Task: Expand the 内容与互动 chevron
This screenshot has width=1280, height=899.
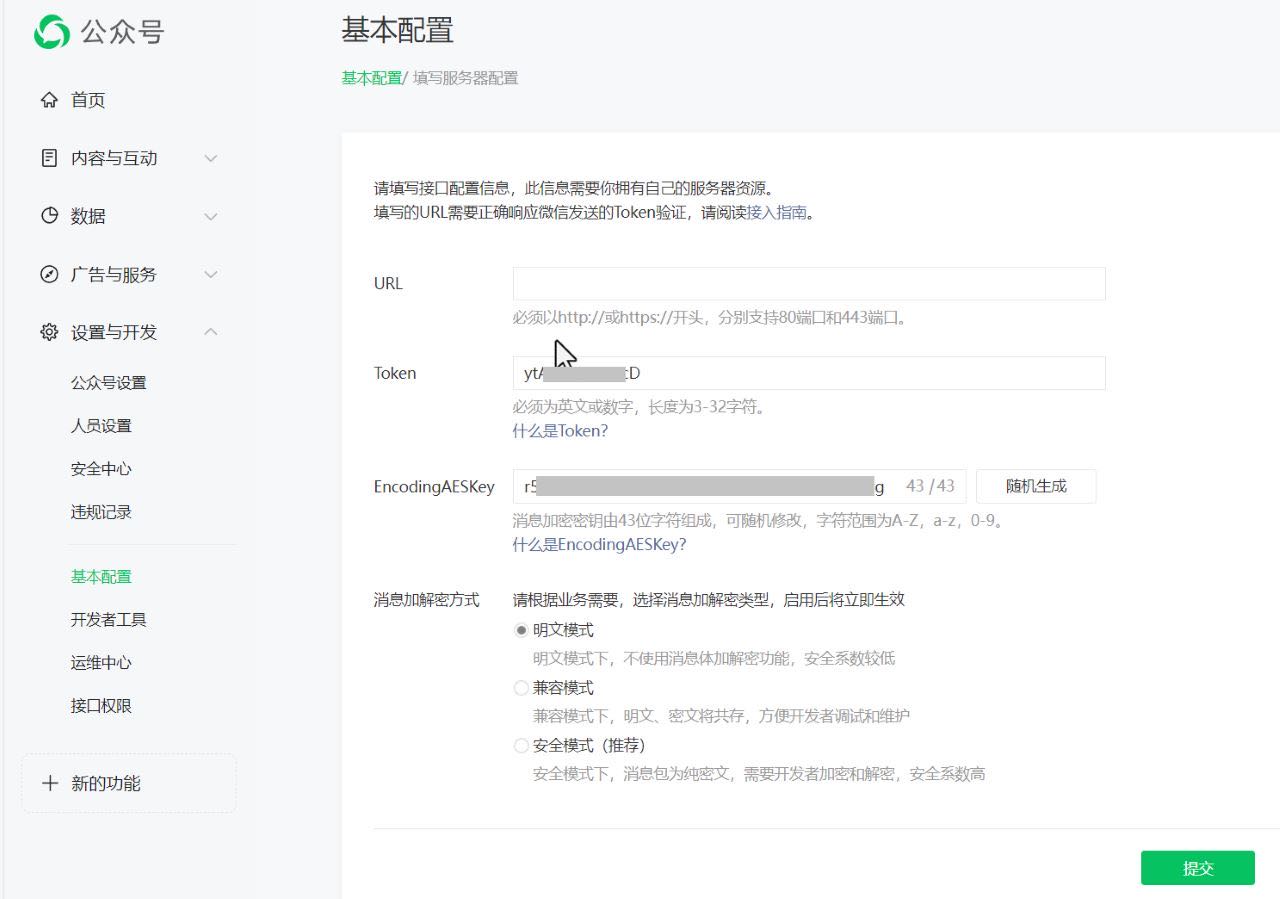Action: click(211, 158)
